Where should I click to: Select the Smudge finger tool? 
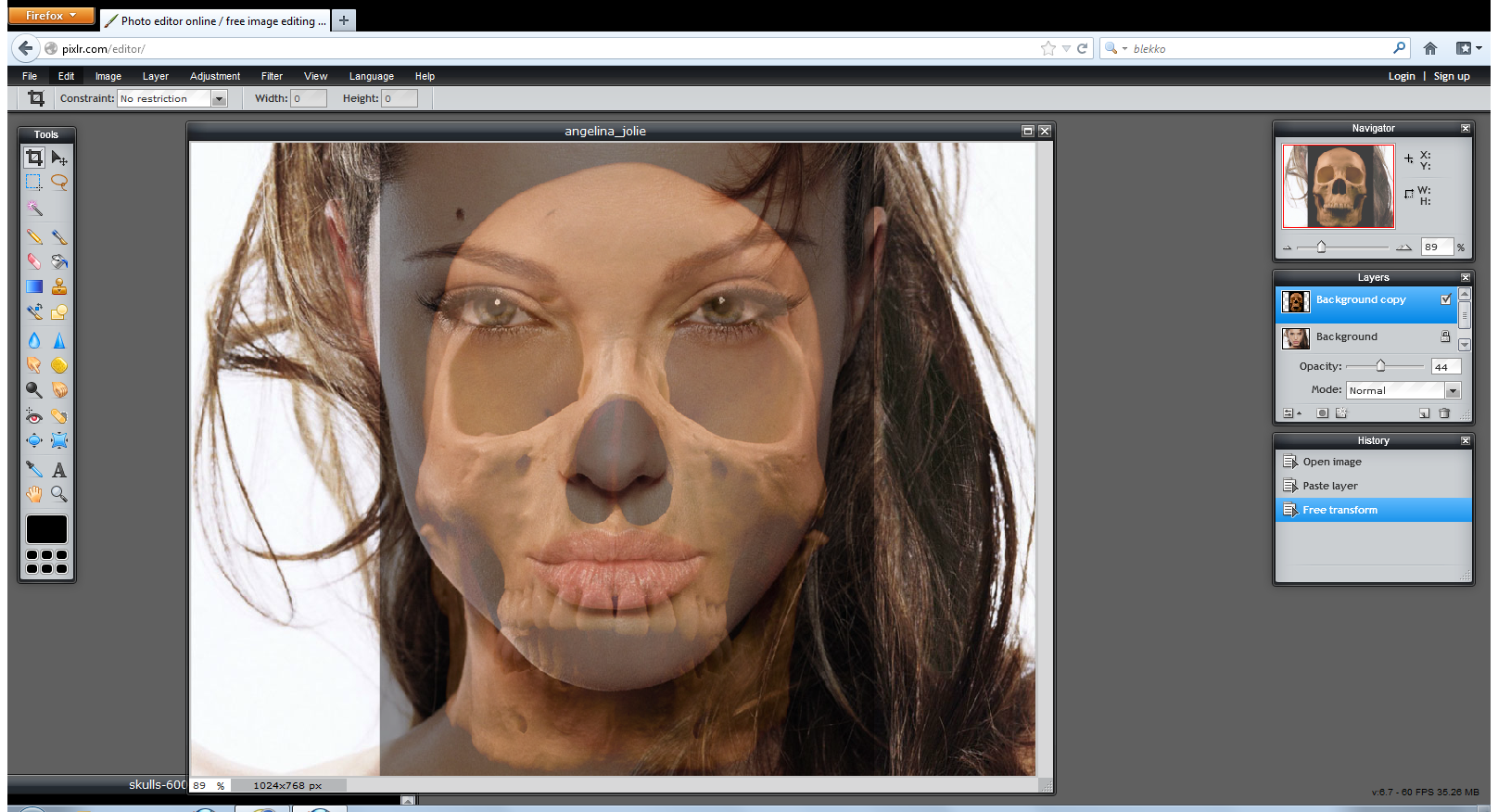[x=34, y=365]
